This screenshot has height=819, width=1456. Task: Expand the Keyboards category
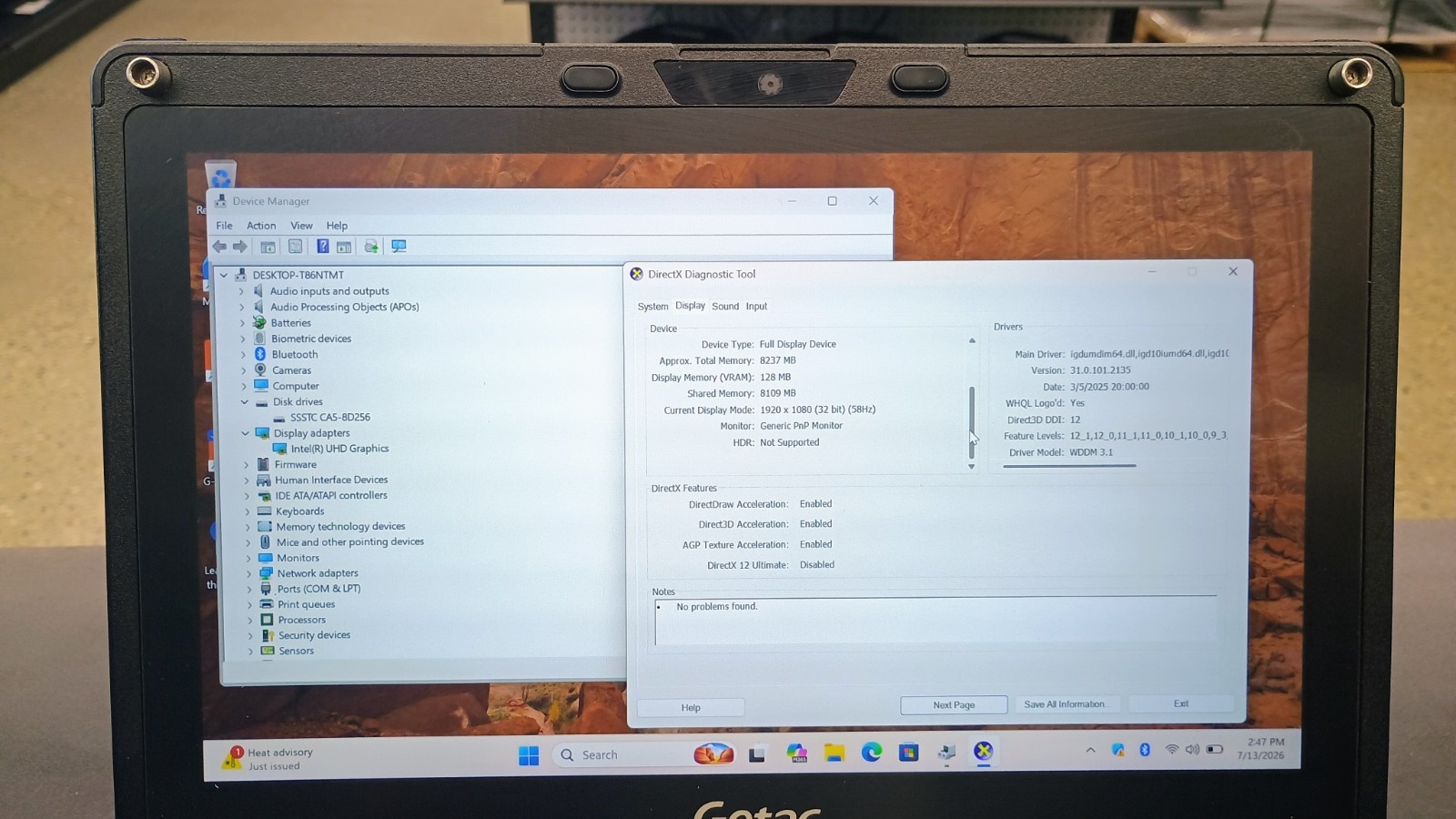point(247,511)
